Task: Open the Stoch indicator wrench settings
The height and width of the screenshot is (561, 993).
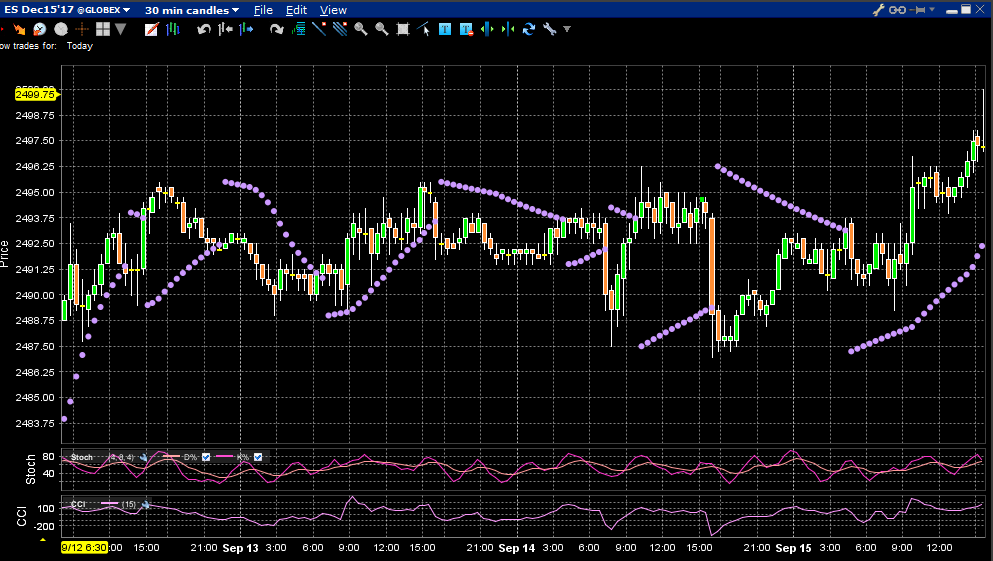Action: (x=144, y=457)
